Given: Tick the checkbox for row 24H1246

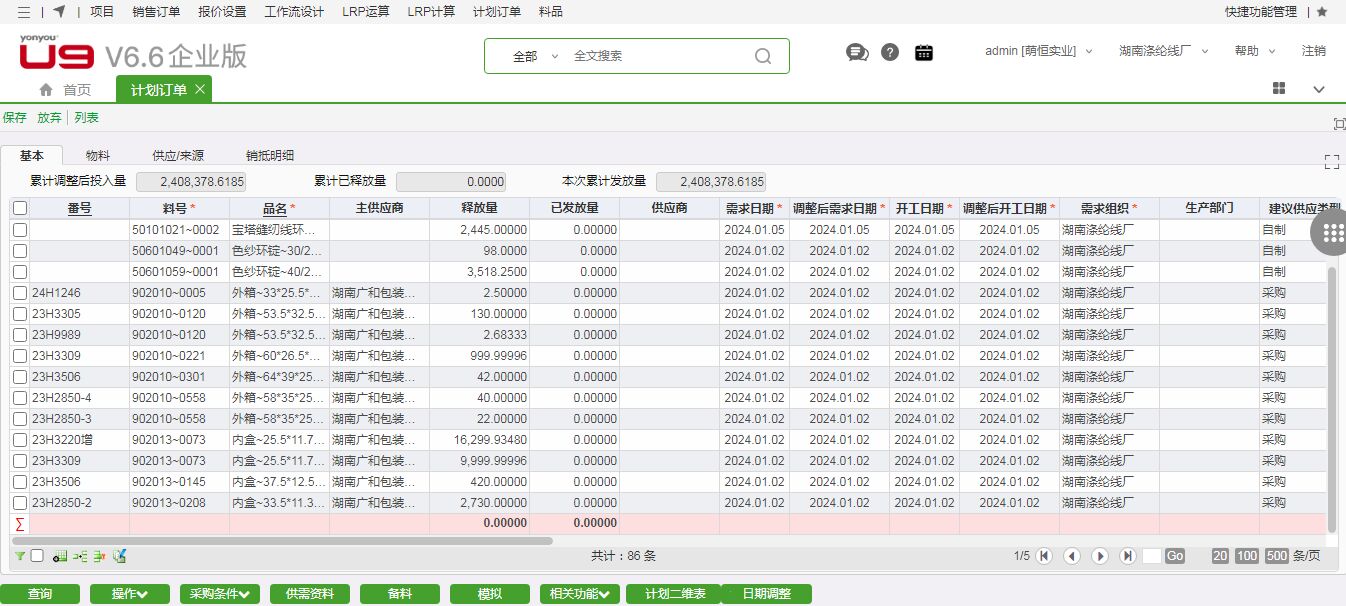Looking at the screenshot, I should [20, 293].
